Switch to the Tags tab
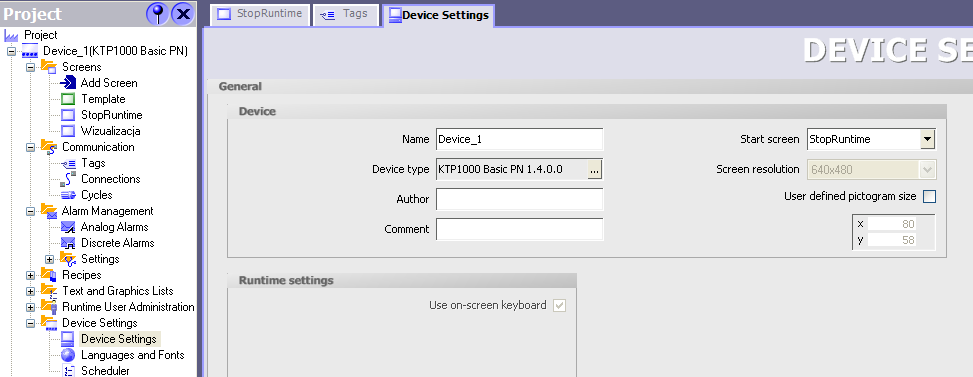973x377 pixels. click(346, 14)
